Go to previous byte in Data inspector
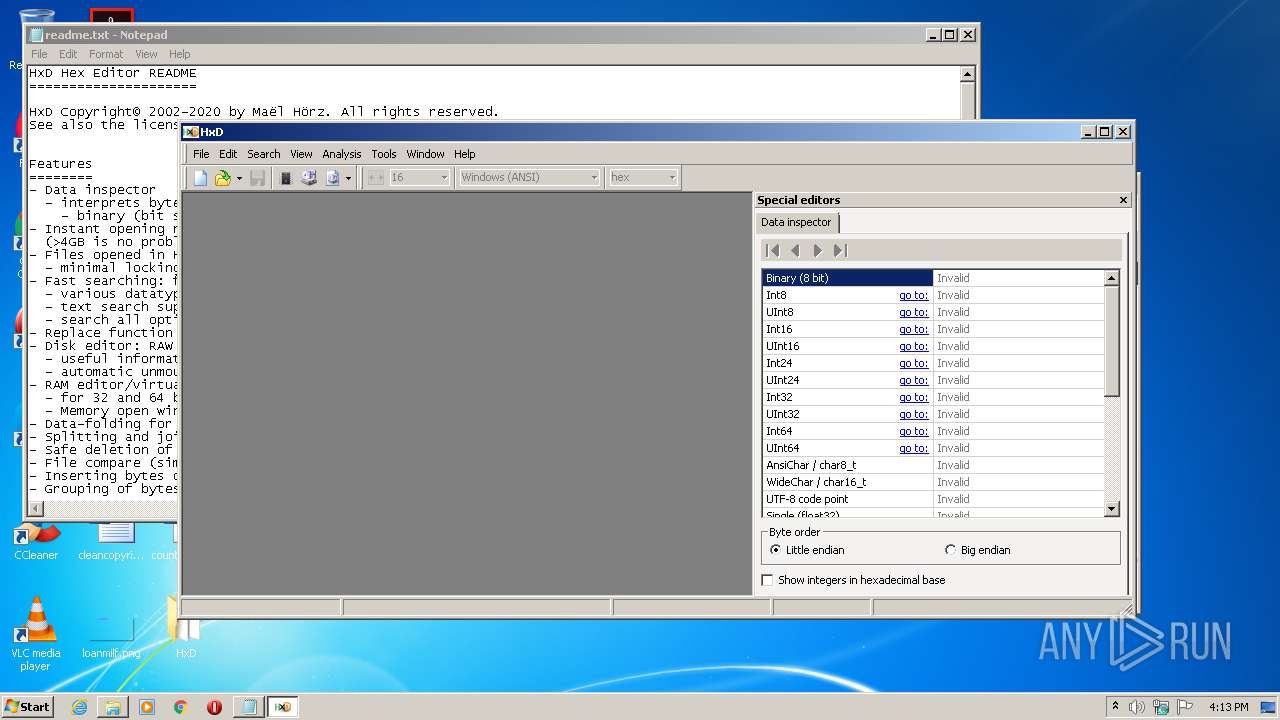Image resolution: width=1280 pixels, height=720 pixels. click(x=795, y=251)
